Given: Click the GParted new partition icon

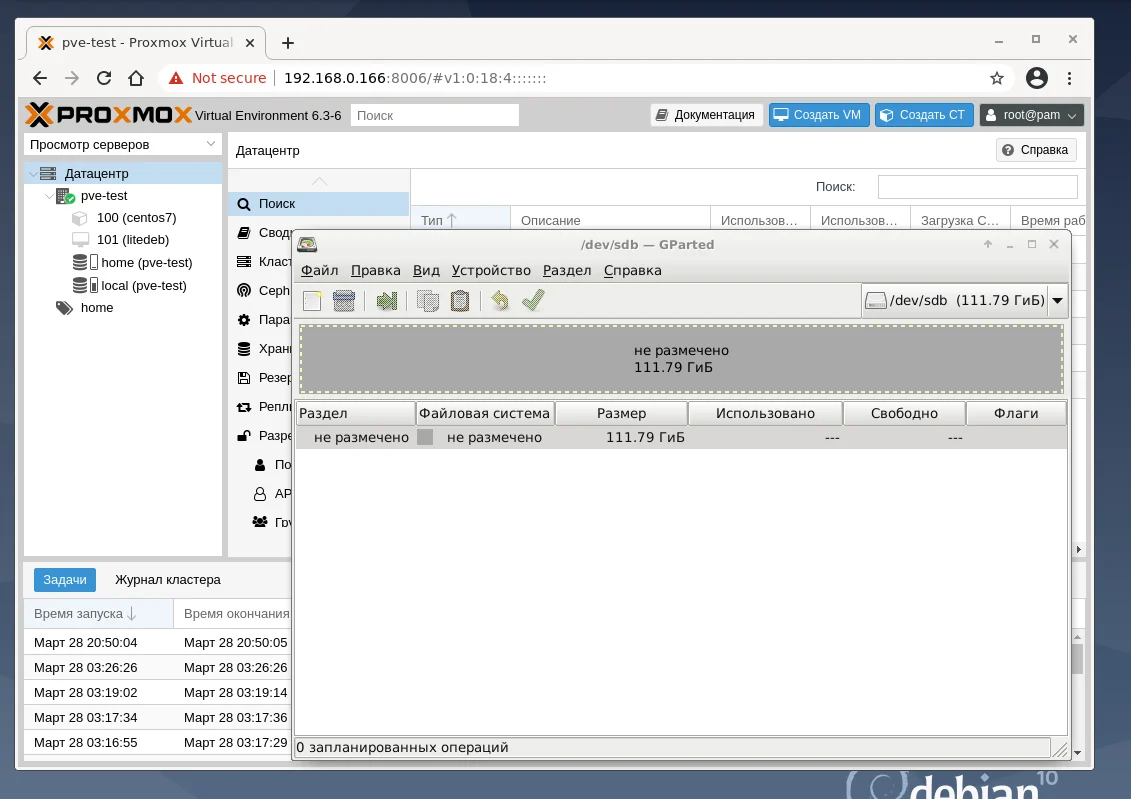Looking at the screenshot, I should click(312, 301).
